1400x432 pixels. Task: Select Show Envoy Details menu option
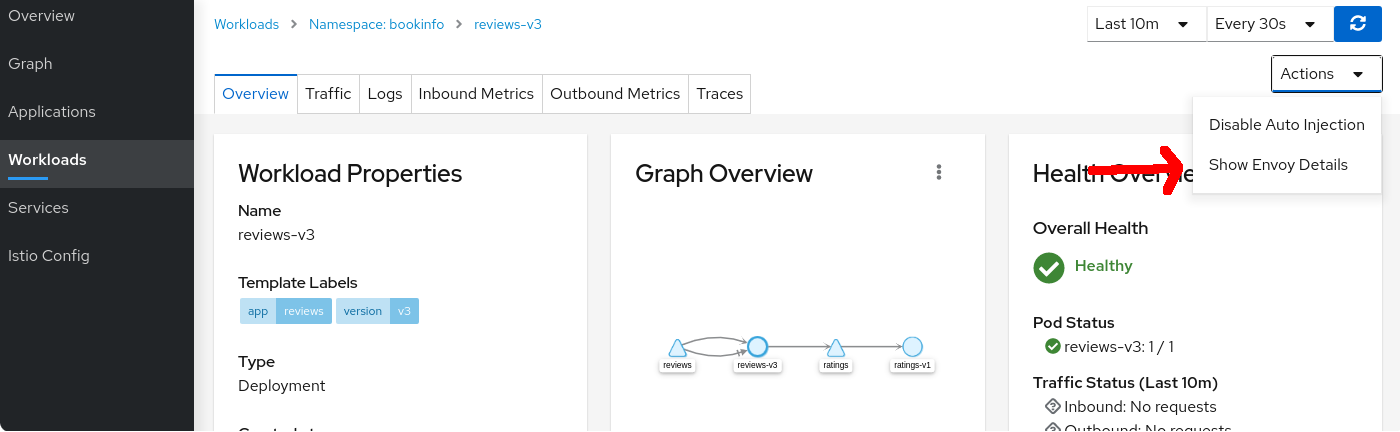point(1278,165)
